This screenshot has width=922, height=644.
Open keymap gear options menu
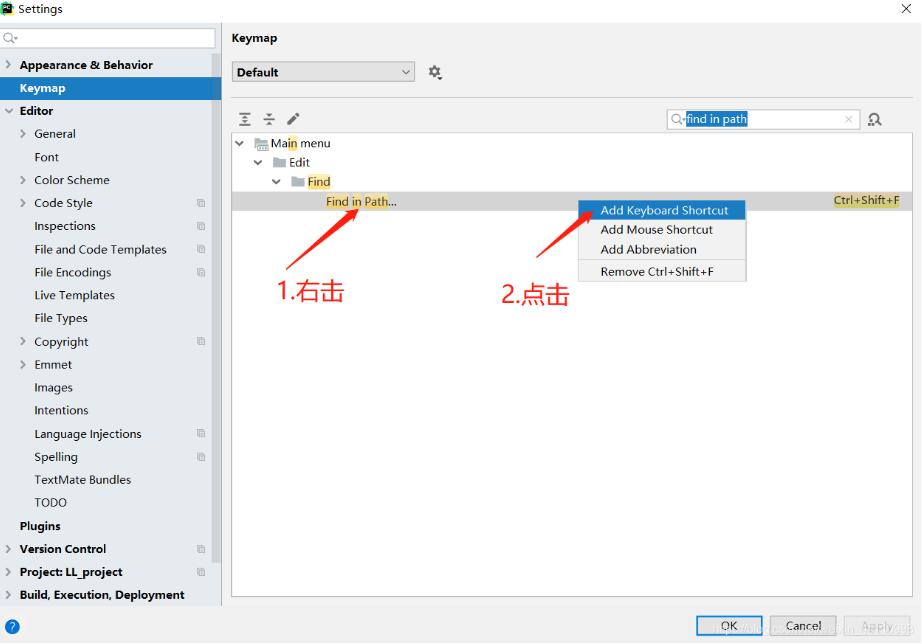435,72
